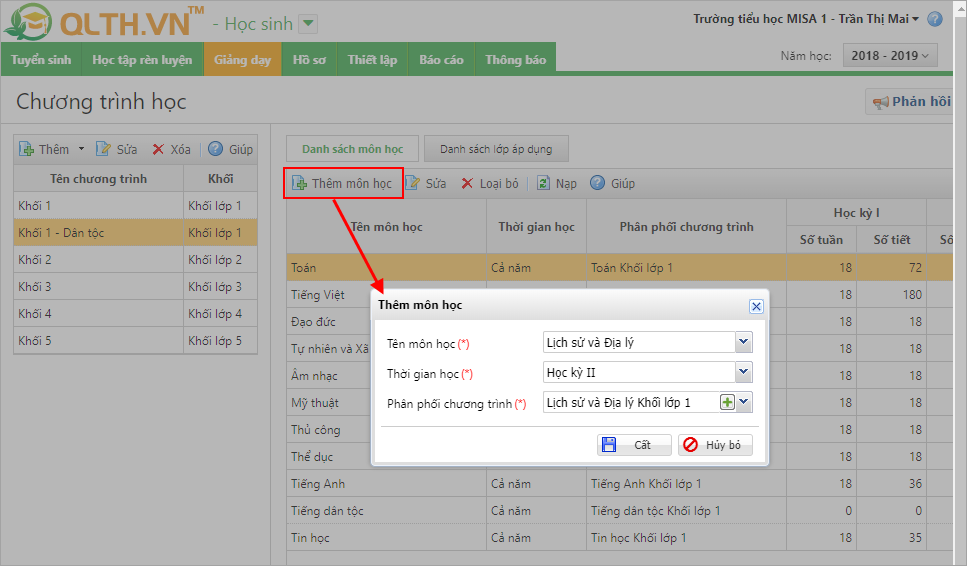Image resolution: width=967 pixels, height=566 pixels.
Task: Expand the Phân phối chương trình dropdown arrow
Action: click(x=744, y=402)
